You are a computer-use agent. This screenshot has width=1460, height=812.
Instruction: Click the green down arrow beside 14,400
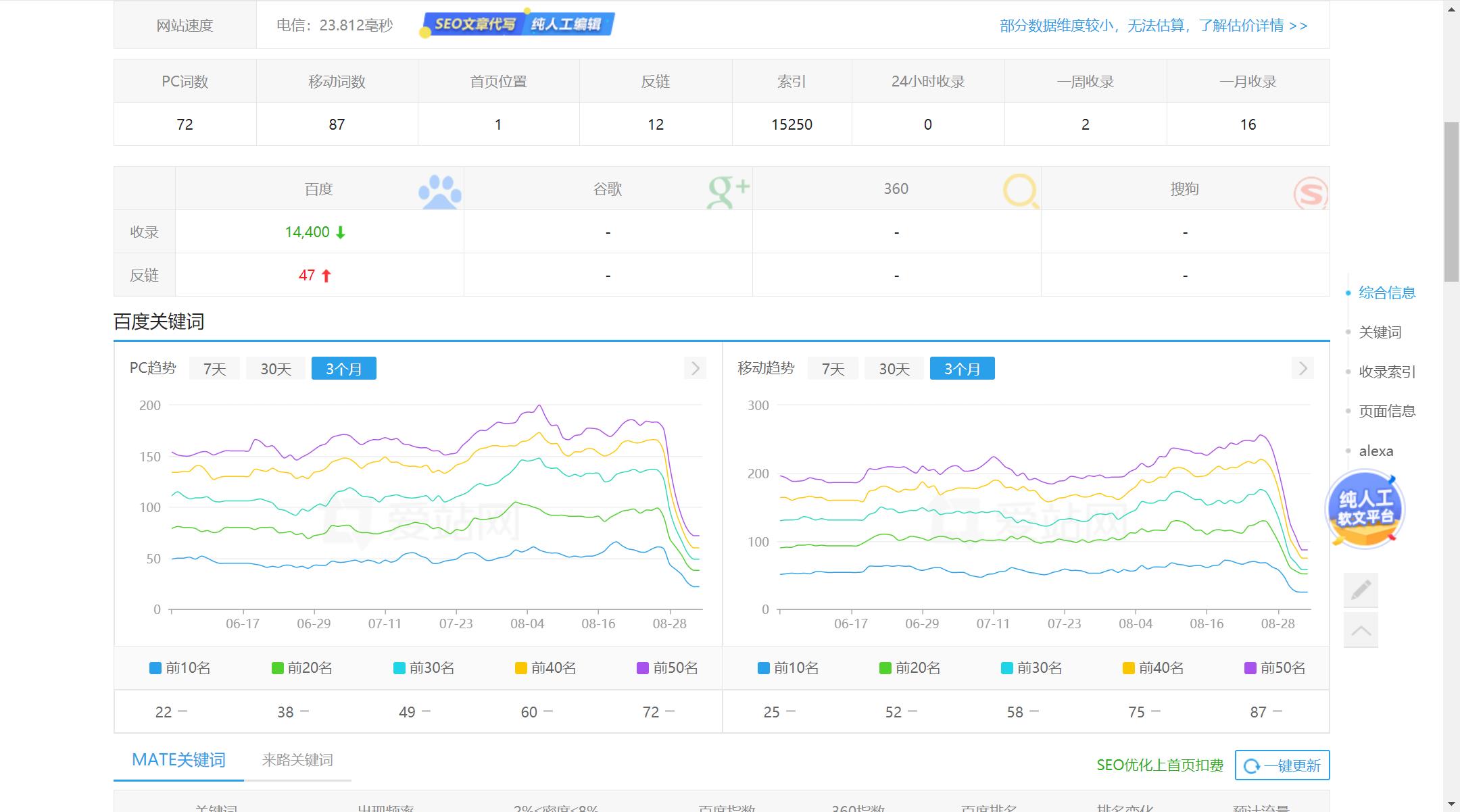(341, 232)
